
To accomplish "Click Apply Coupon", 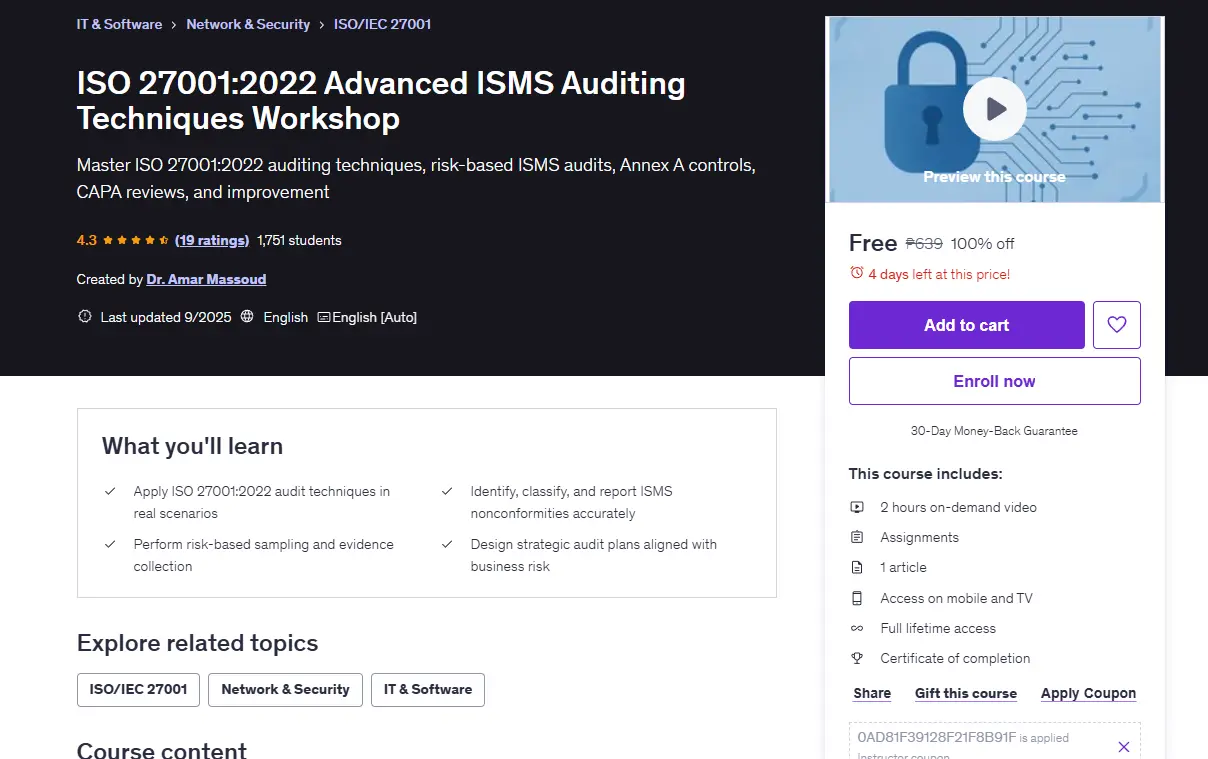I will pyautogui.click(x=1088, y=693).
